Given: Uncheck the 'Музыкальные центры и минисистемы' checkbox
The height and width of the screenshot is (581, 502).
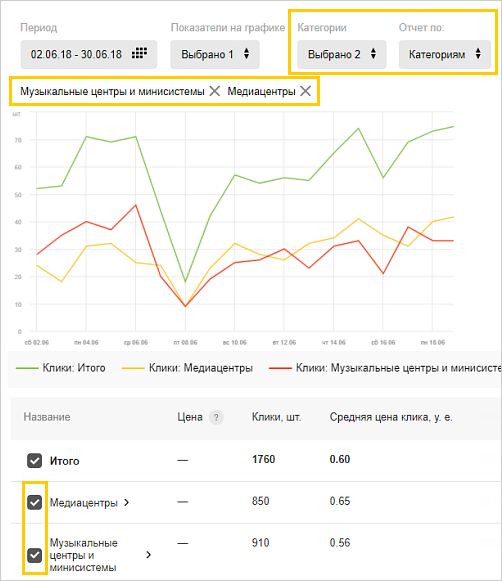Looking at the screenshot, I should point(34,555).
